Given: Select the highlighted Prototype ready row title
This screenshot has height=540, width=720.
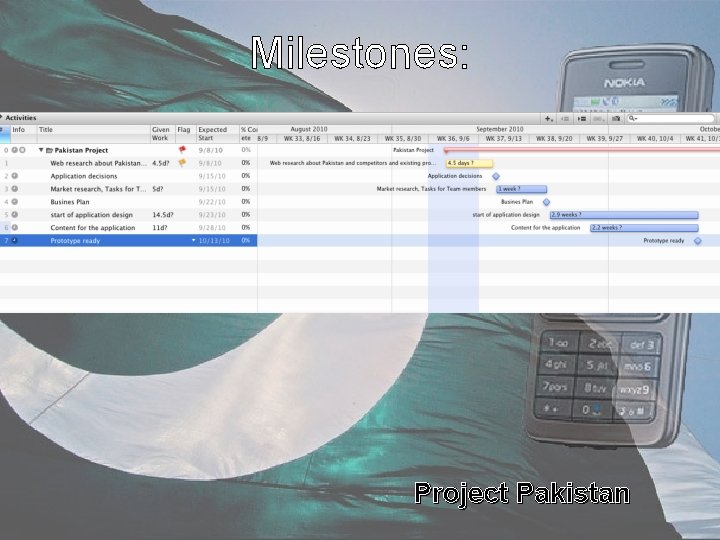Looking at the screenshot, I should [x=75, y=241].
